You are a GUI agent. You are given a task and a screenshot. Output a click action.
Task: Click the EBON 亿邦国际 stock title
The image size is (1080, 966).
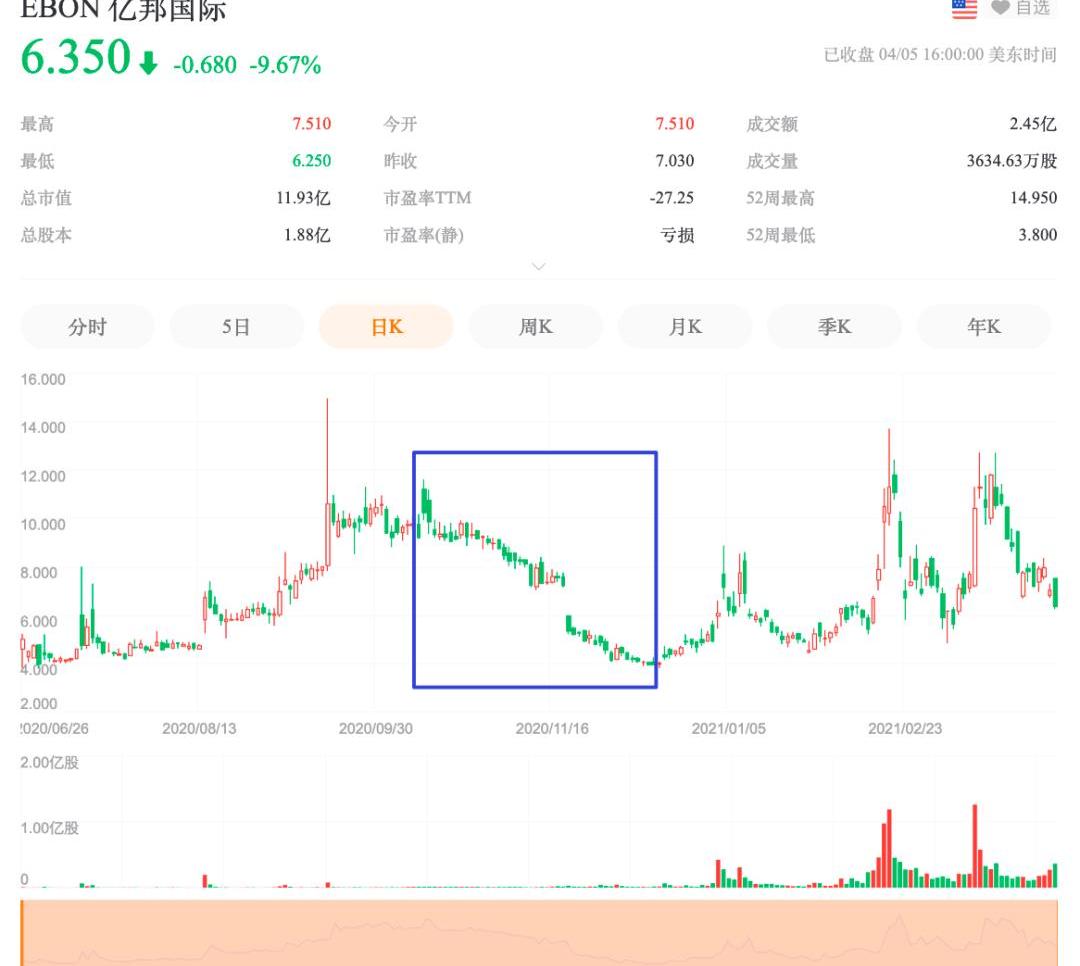pyautogui.click(x=124, y=10)
